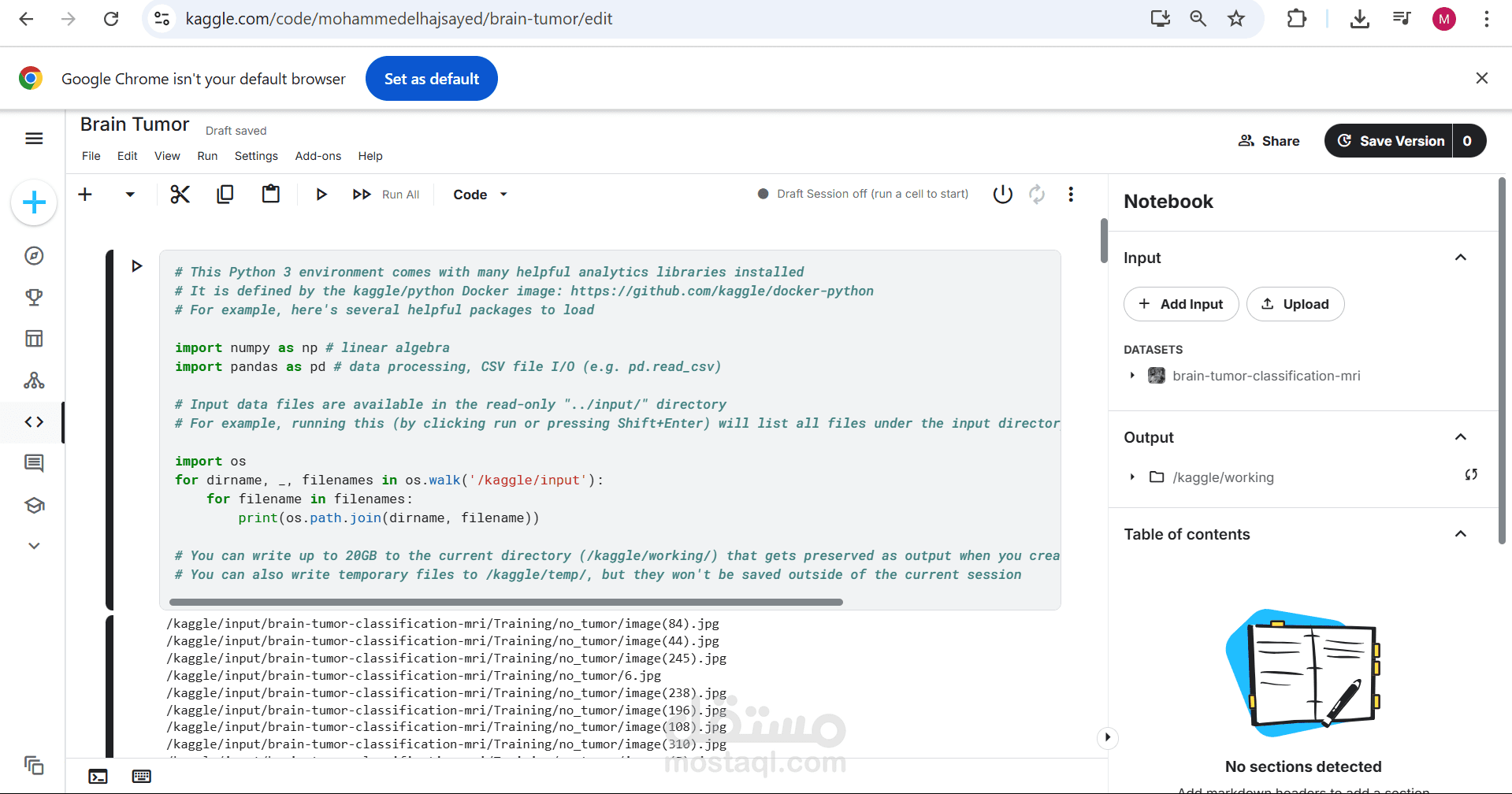Screen dimensions: 1512x794
Task: Copy the selected cell
Action: coord(225,194)
